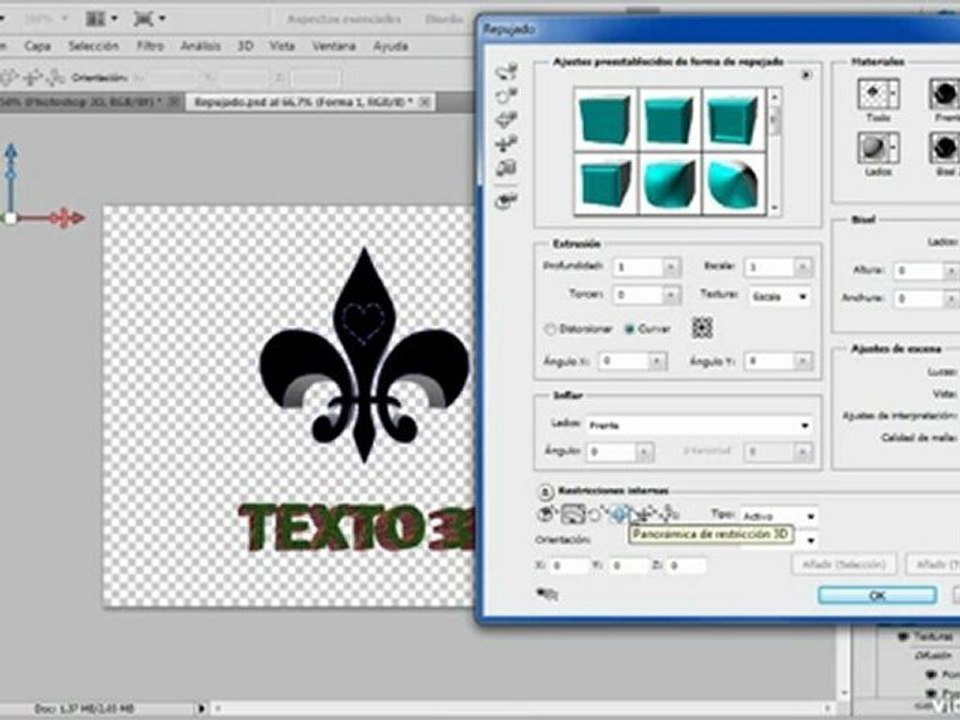
Task: Open the Escala slider stepper
Action: click(x=802, y=267)
